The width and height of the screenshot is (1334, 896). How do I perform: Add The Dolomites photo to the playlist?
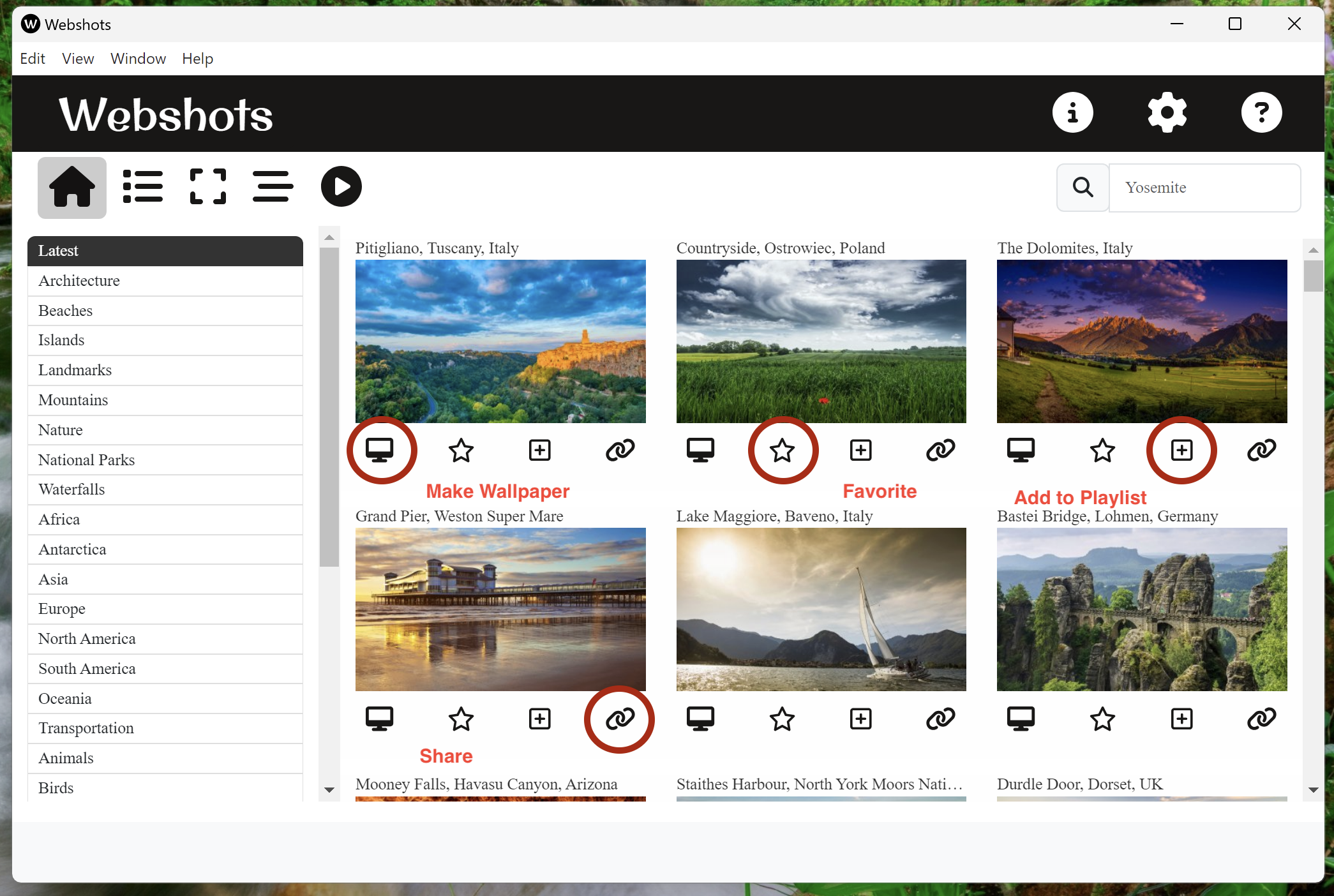pos(1181,451)
